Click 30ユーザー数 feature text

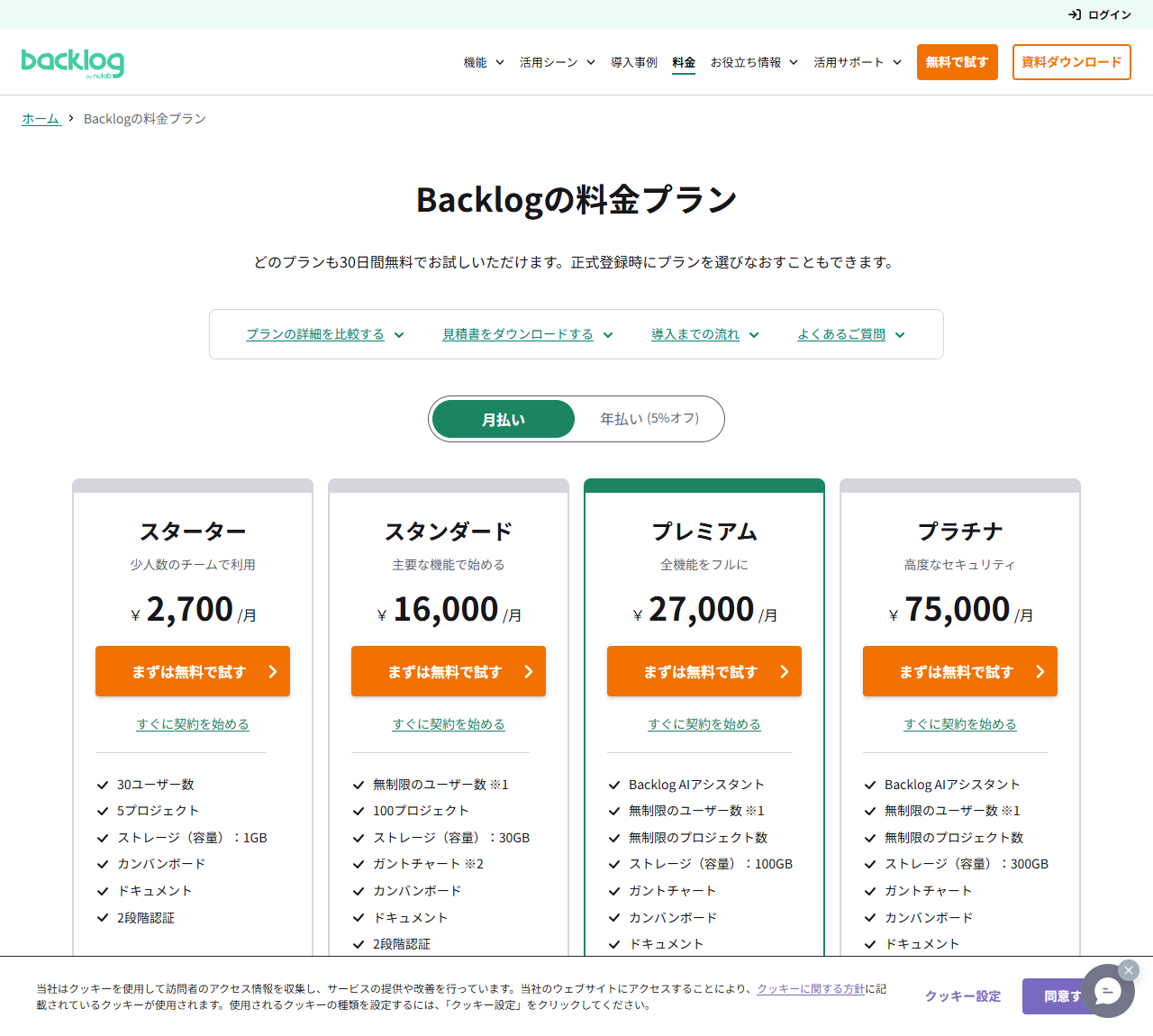point(156,785)
